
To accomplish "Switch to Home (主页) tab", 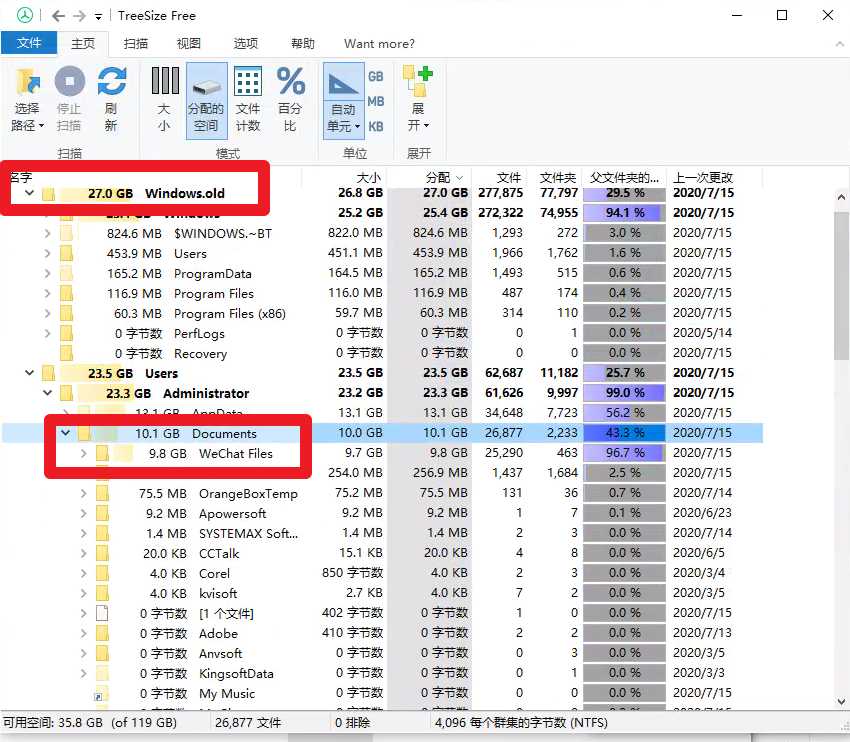I will [83, 43].
